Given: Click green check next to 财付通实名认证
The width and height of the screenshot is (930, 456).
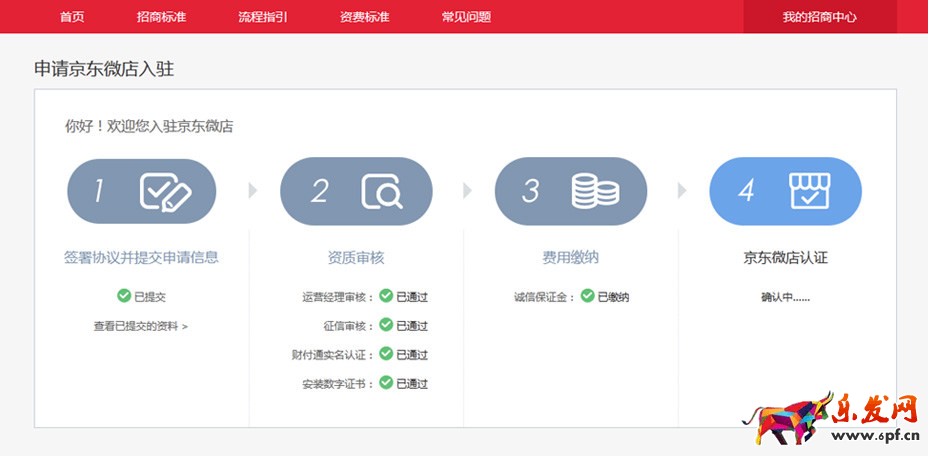Looking at the screenshot, I should [x=386, y=354].
